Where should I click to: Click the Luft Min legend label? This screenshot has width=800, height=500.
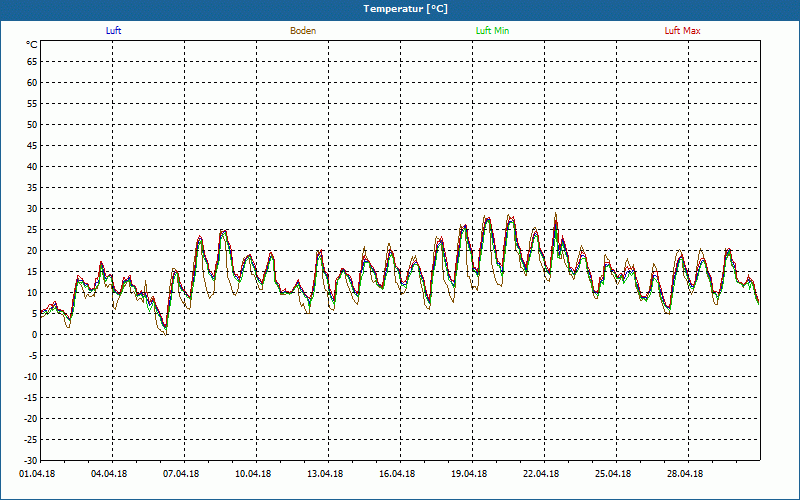click(492, 31)
